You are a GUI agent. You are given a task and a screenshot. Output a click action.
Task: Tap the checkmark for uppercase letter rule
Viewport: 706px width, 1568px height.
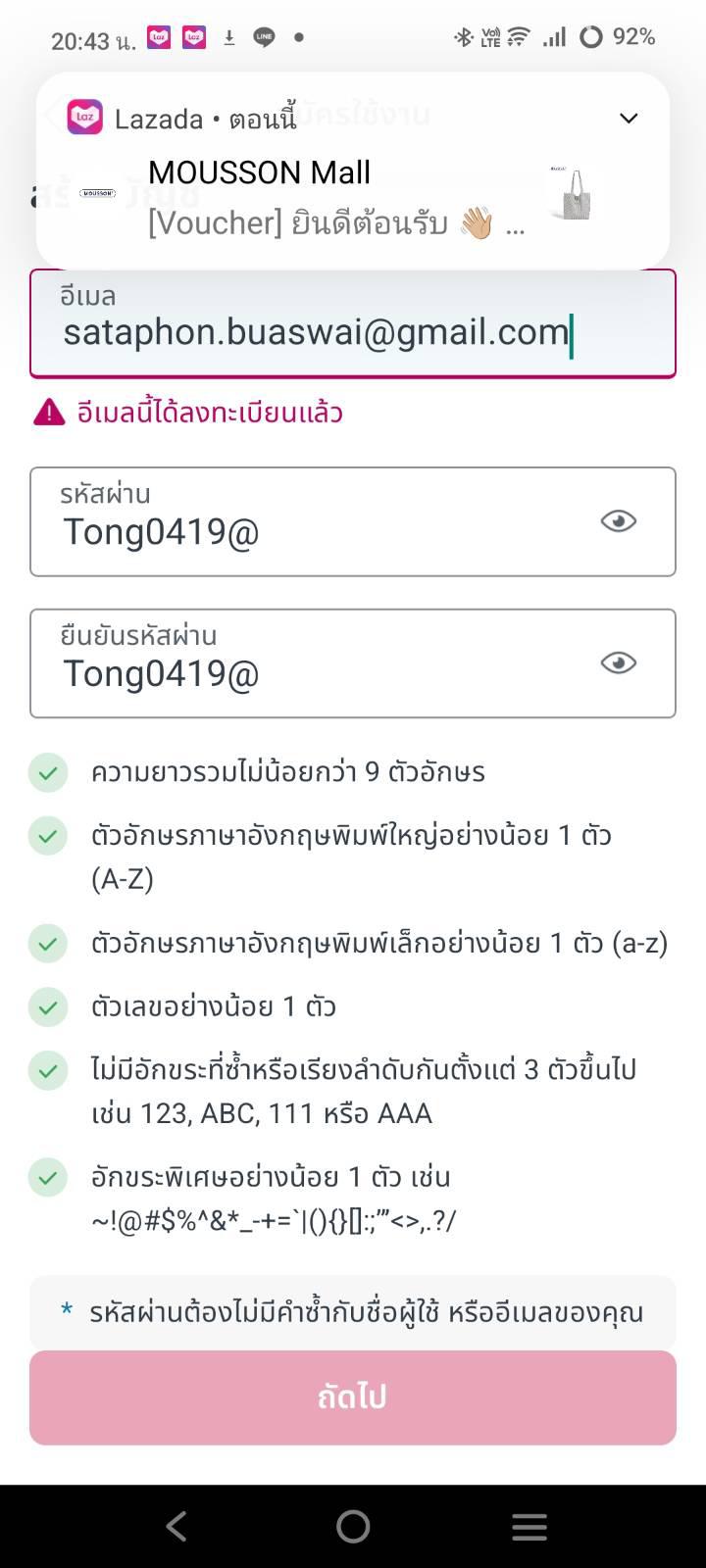48,836
